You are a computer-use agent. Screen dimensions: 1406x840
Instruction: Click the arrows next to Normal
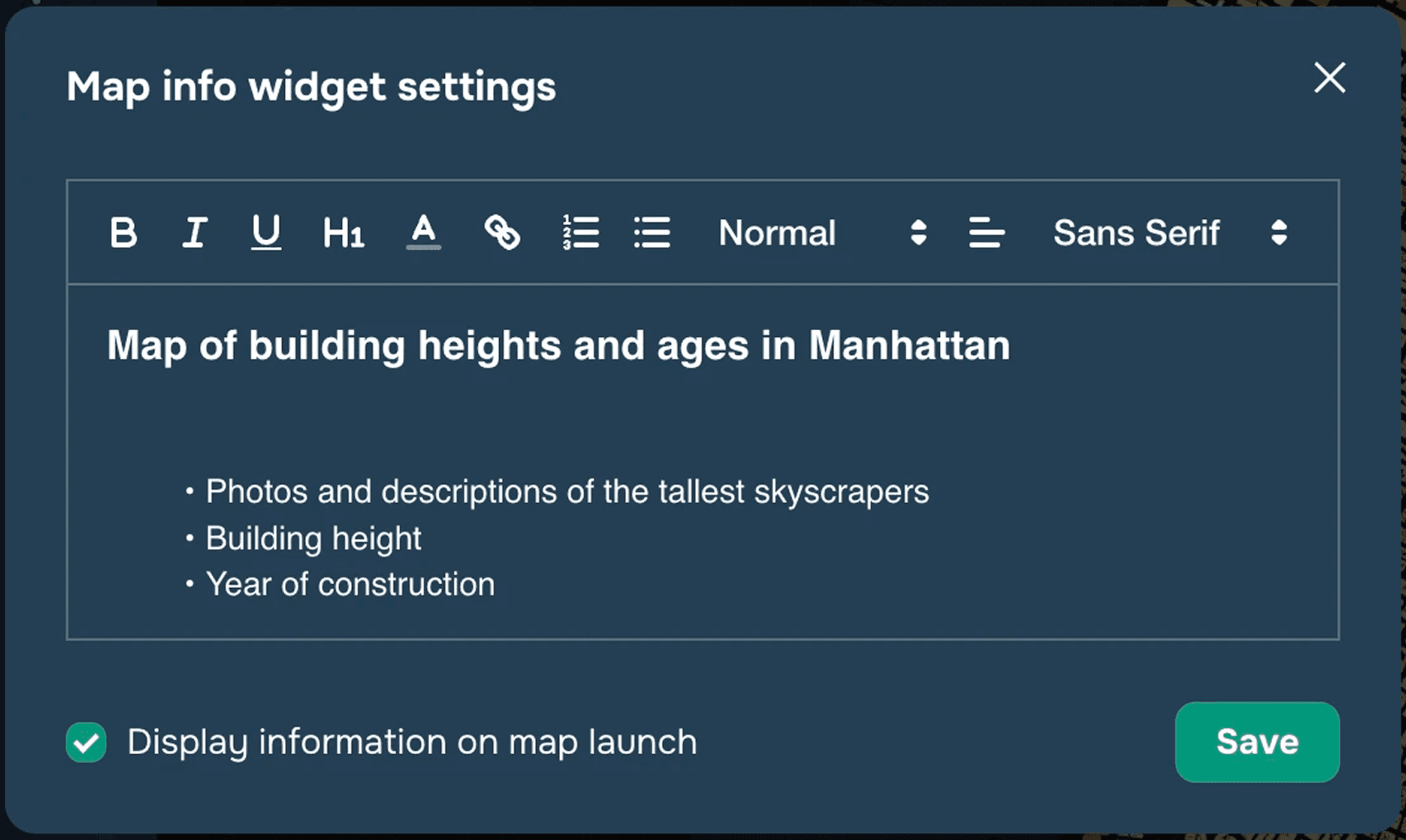pos(919,232)
